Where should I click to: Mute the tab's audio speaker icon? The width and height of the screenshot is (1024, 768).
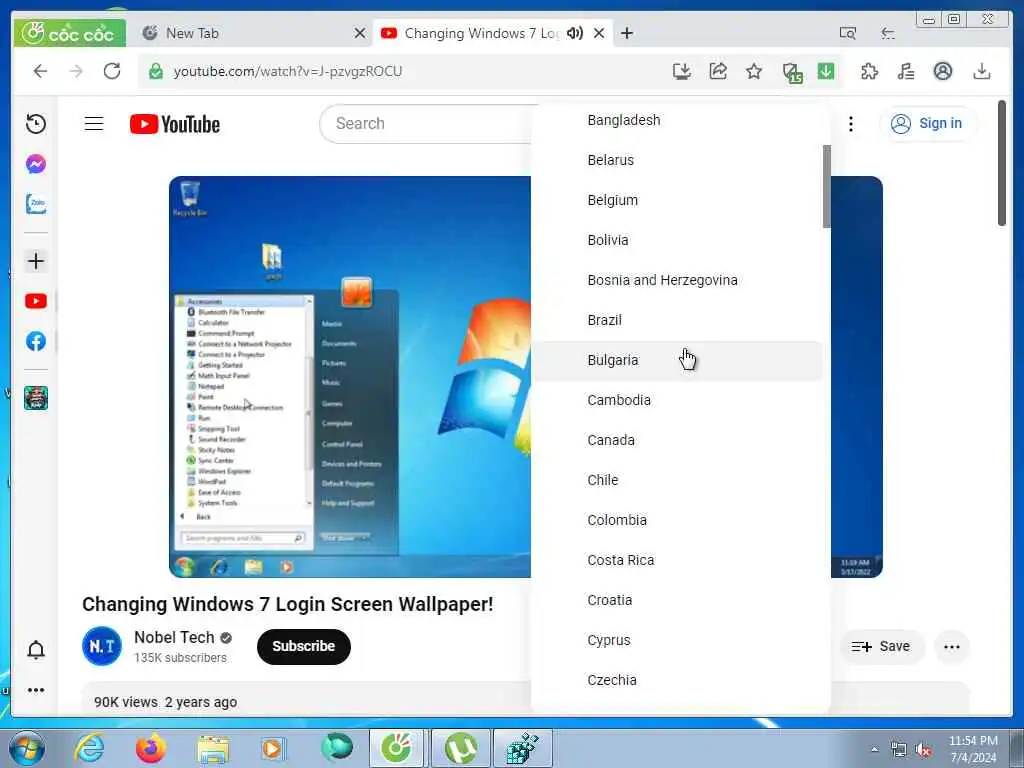pyautogui.click(x=575, y=33)
